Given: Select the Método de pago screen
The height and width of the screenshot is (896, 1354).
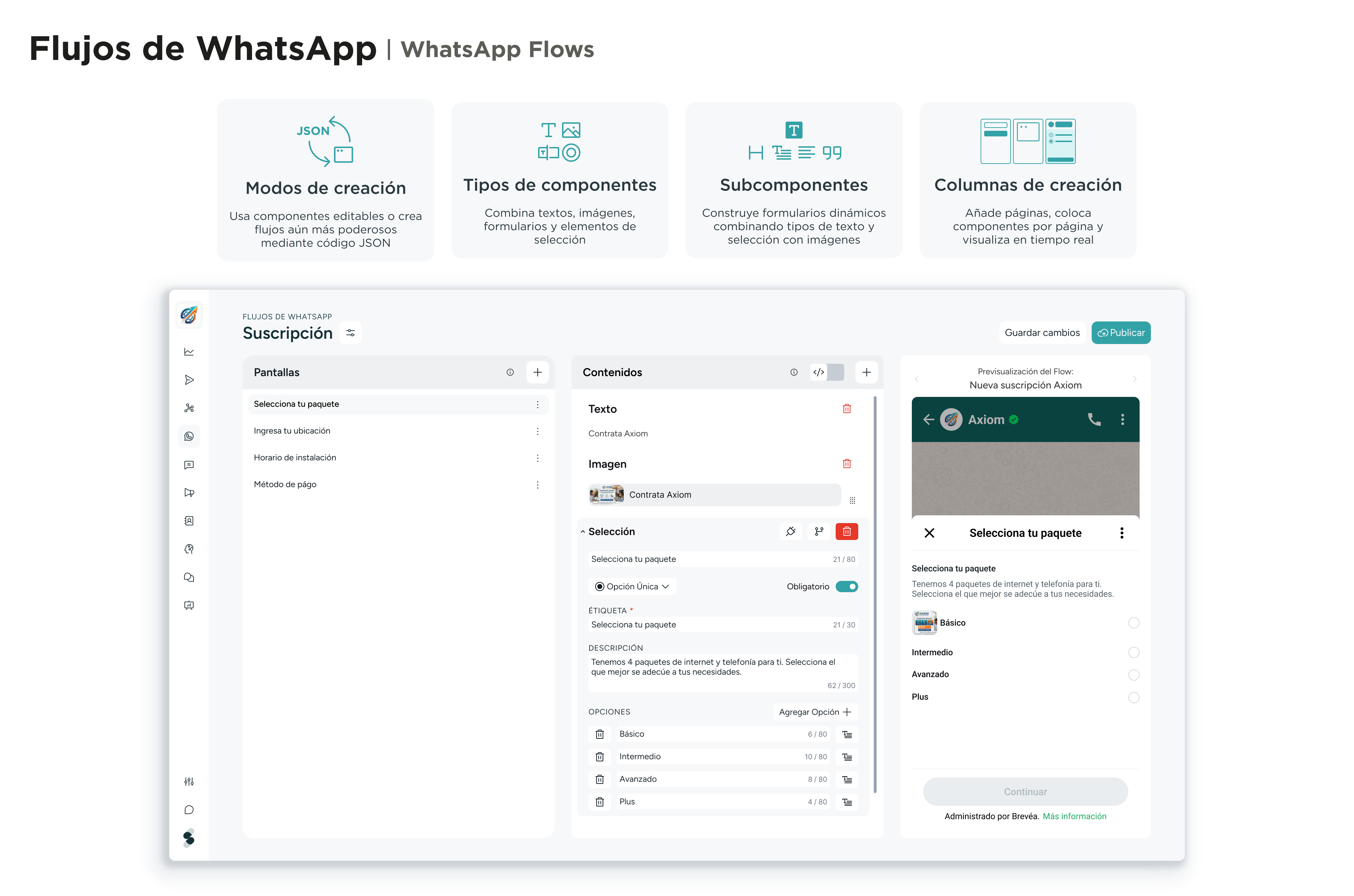Looking at the screenshot, I should tap(285, 485).
